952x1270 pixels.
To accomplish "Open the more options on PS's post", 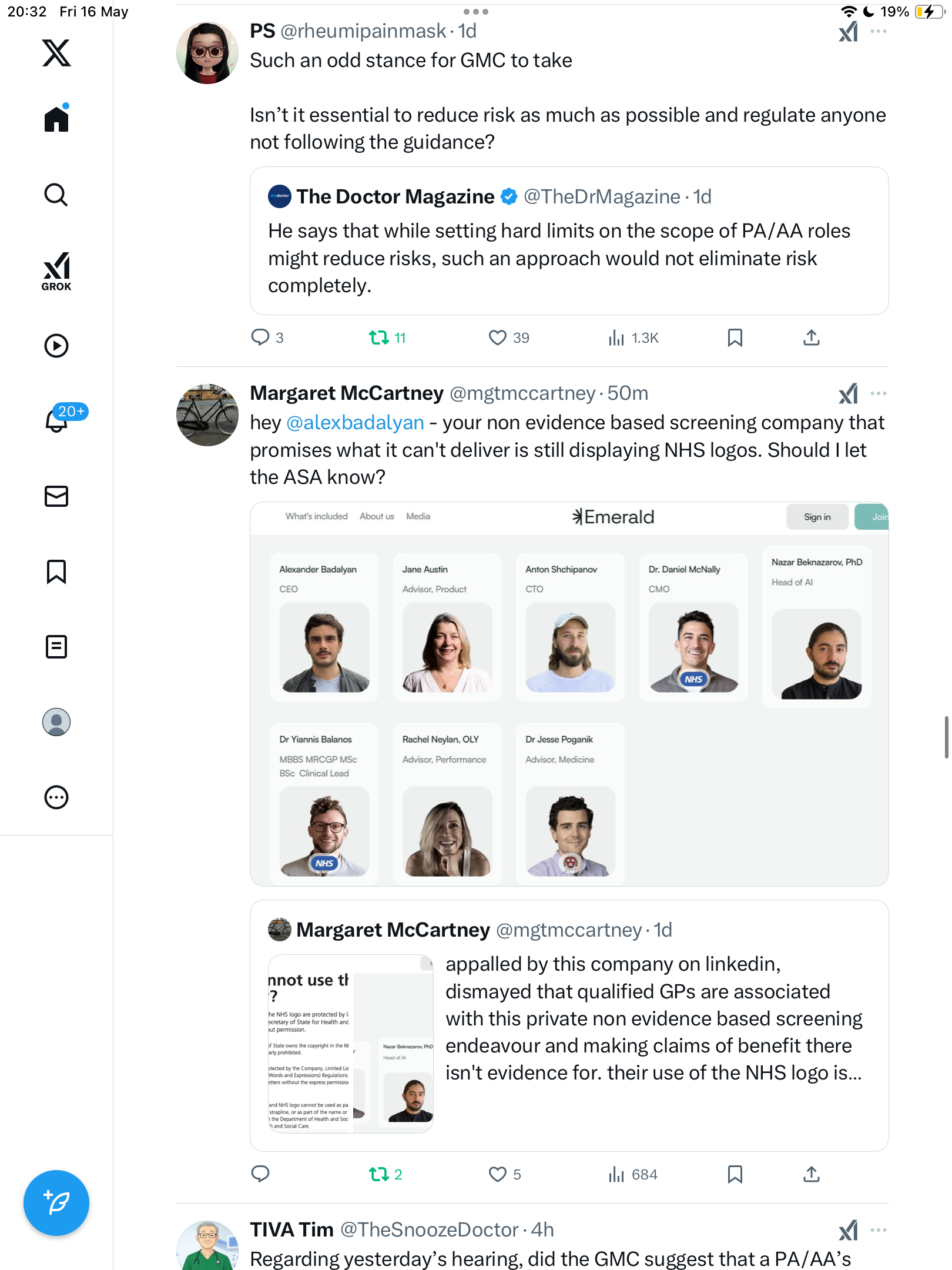I will coord(879,31).
